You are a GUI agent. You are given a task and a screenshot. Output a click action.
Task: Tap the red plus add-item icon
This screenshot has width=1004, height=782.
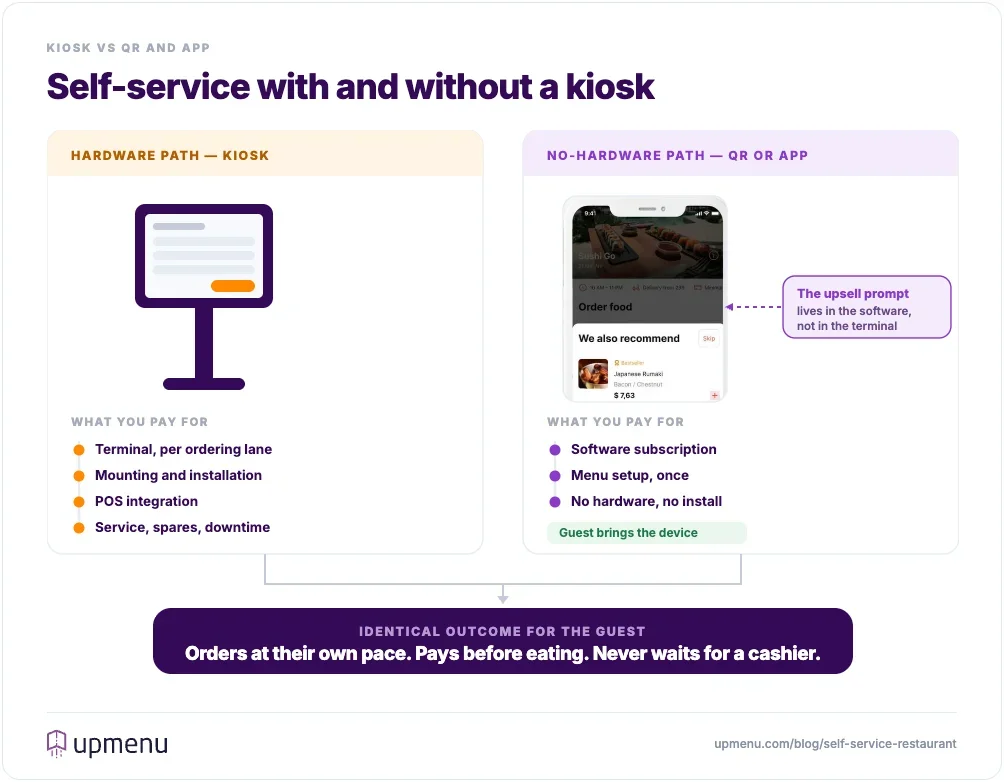coord(715,395)
